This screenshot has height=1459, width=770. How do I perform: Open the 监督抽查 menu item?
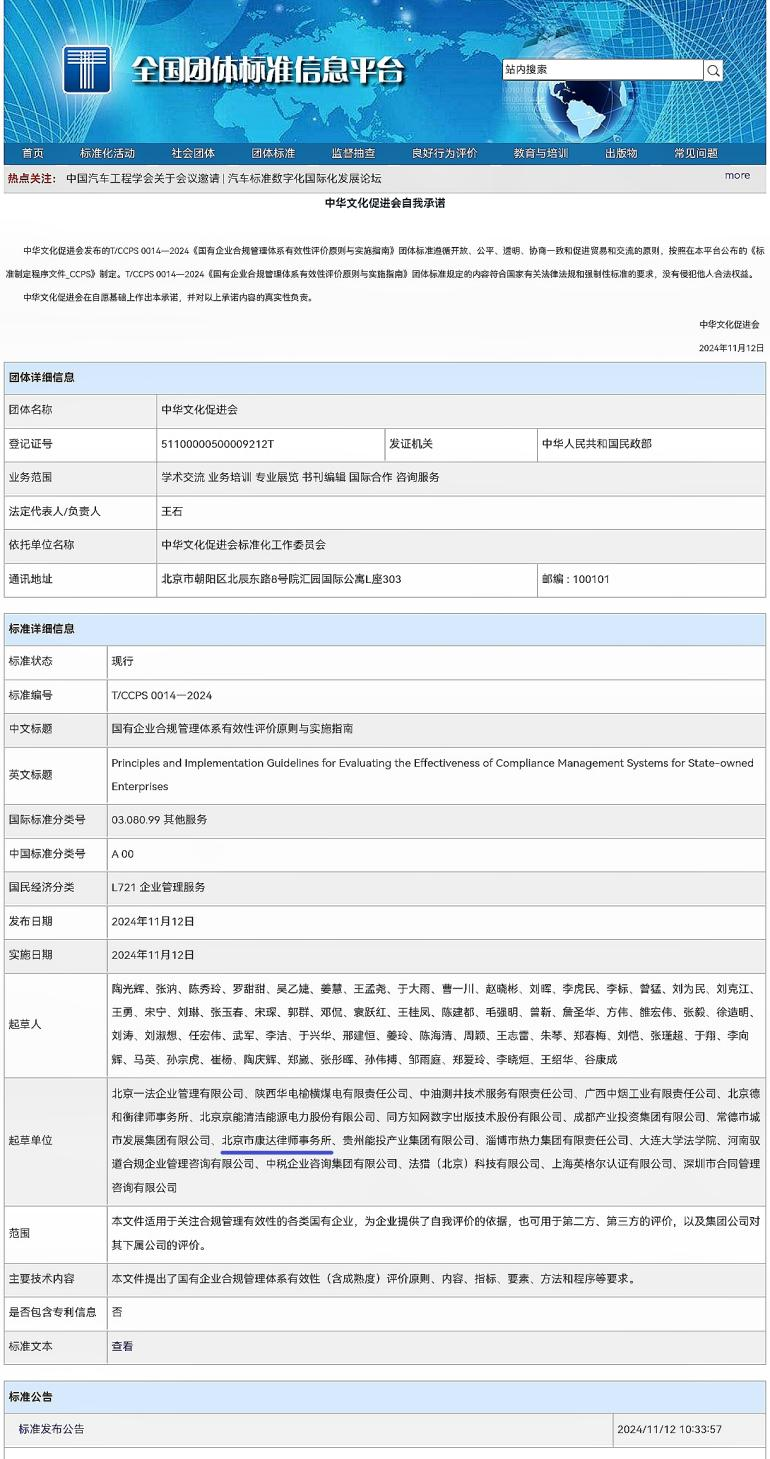coord(353,153)
